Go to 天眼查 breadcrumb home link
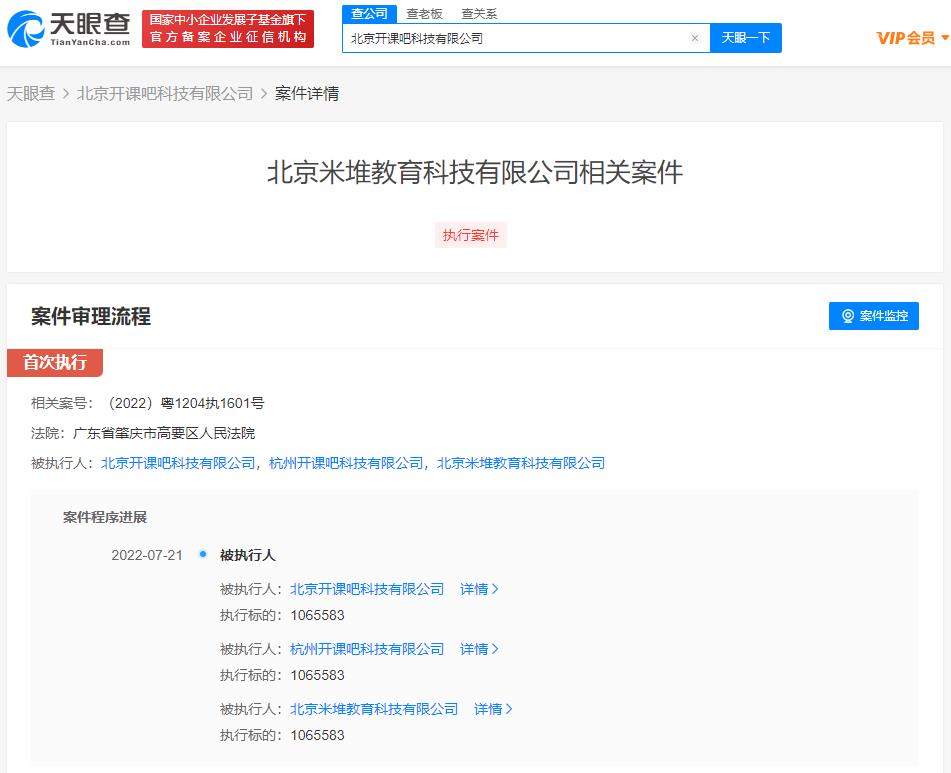Image resolution: width=951 pixels, height=773 pixels. [31, 93]
